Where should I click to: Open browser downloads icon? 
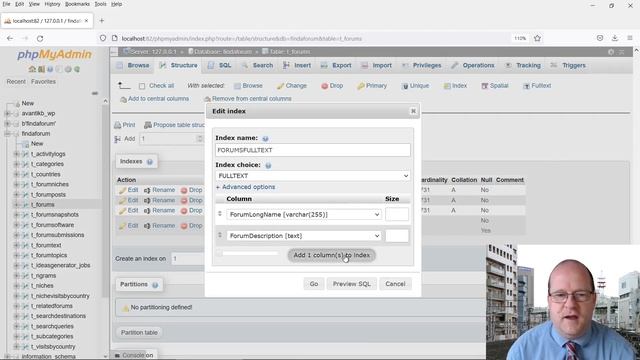615,38
